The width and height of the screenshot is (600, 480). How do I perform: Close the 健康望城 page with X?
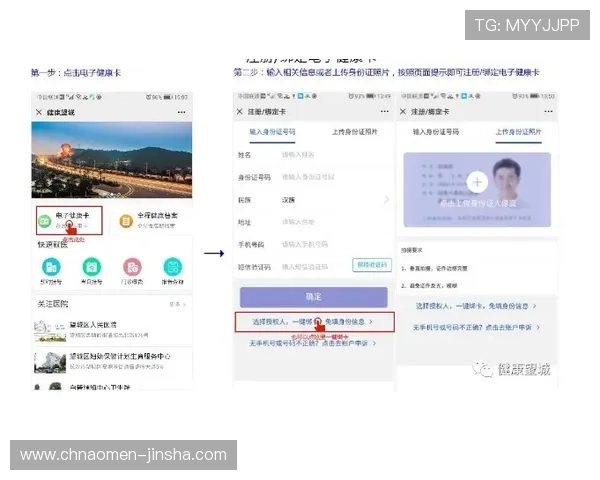(x=39, y=112)
